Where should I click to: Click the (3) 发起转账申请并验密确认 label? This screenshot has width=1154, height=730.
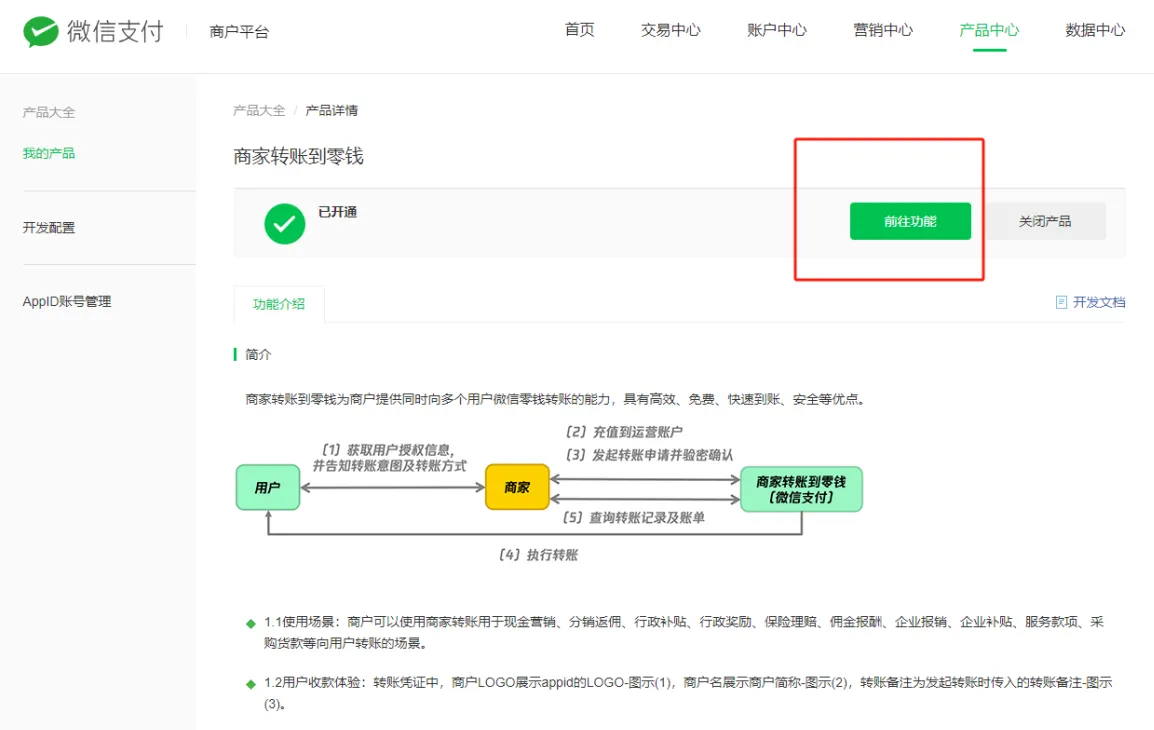[x=649, y=455]
